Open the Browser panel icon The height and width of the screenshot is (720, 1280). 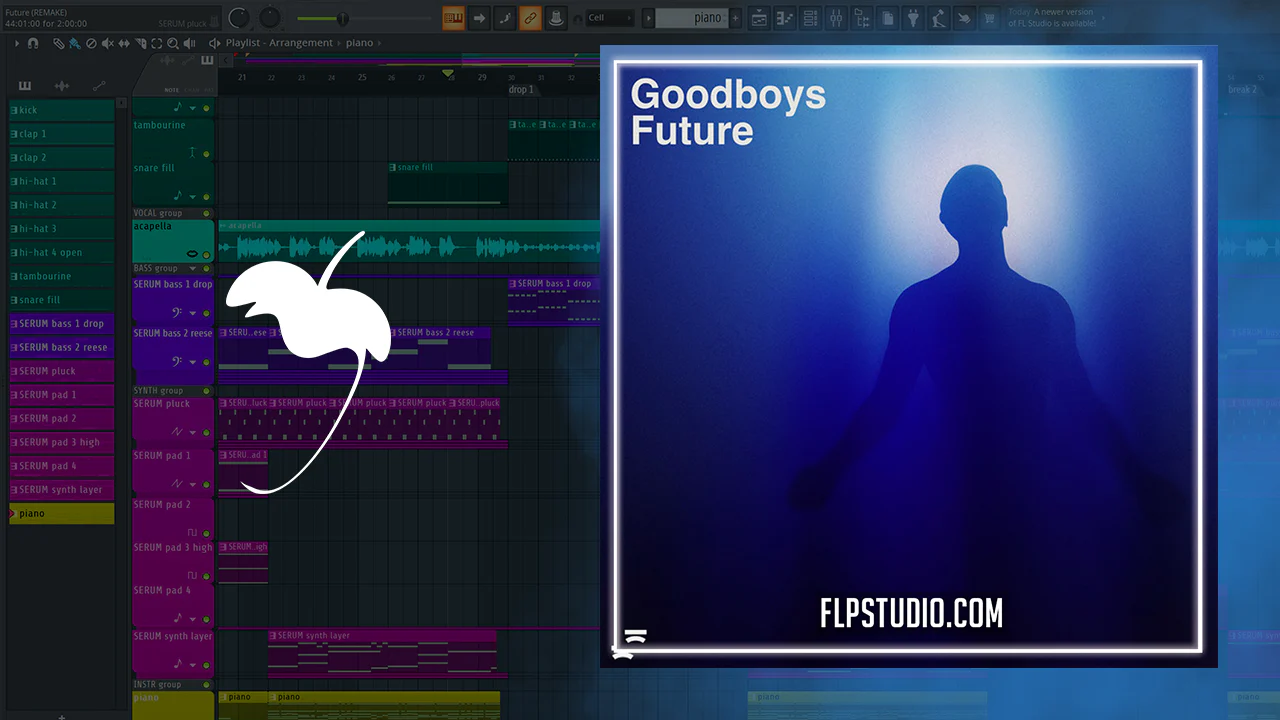pos(862,18)
